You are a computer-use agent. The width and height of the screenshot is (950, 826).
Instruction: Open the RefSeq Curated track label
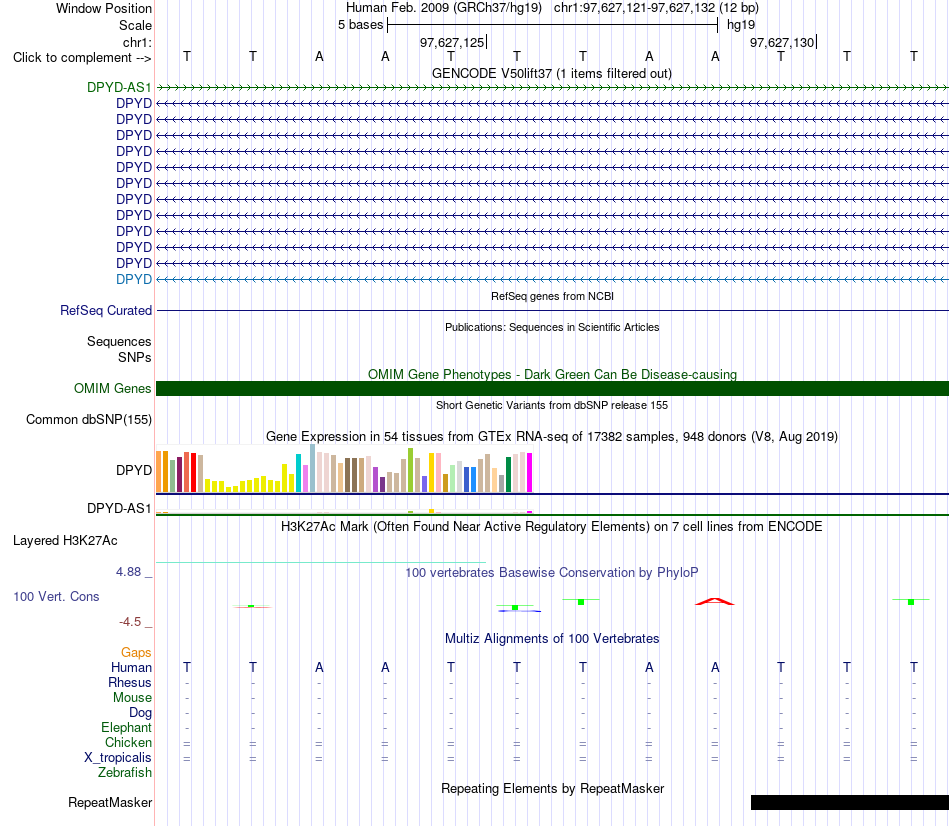click(x=105, y=310)
